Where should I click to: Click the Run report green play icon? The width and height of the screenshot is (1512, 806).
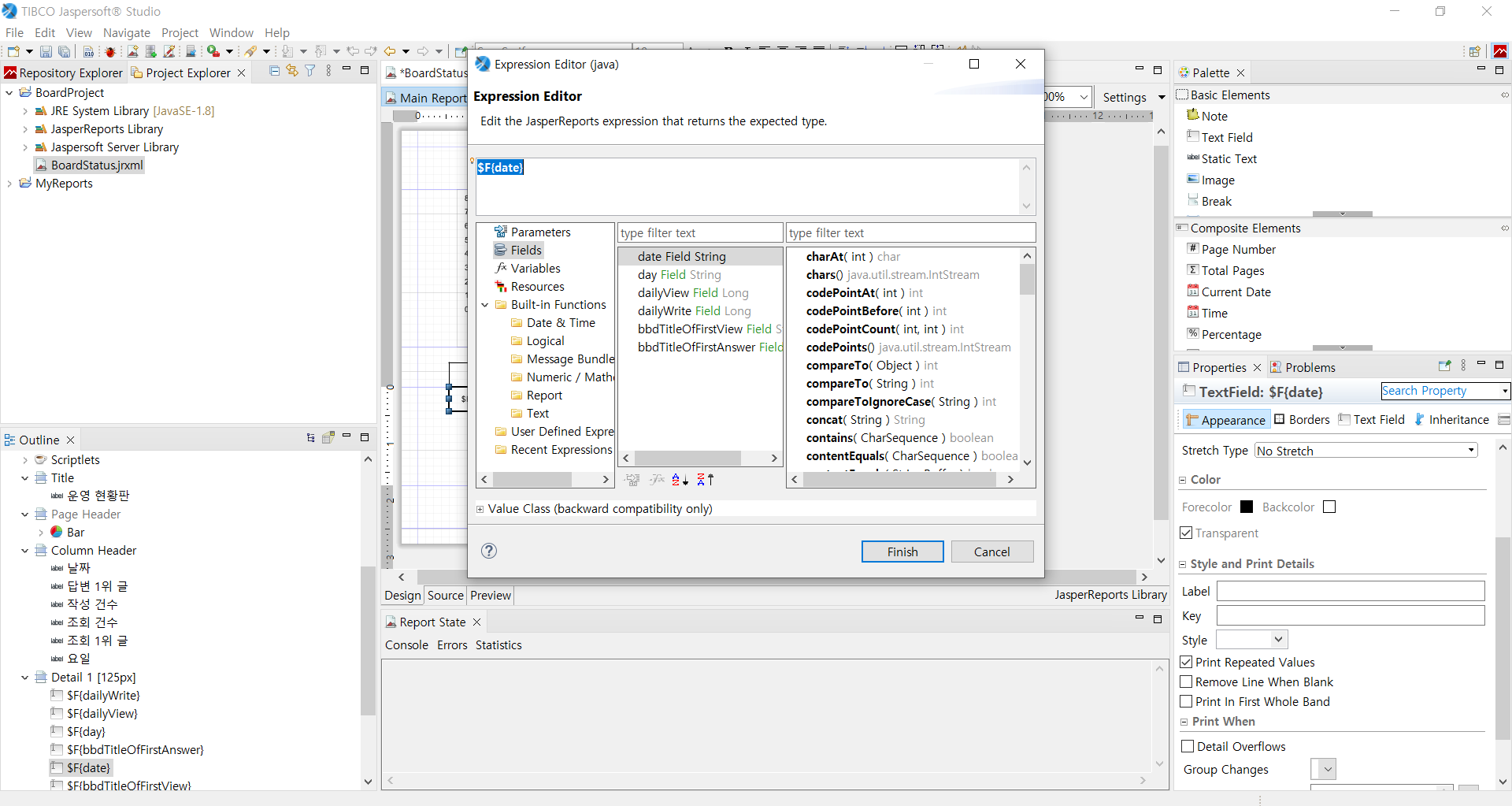click(213, 51)
